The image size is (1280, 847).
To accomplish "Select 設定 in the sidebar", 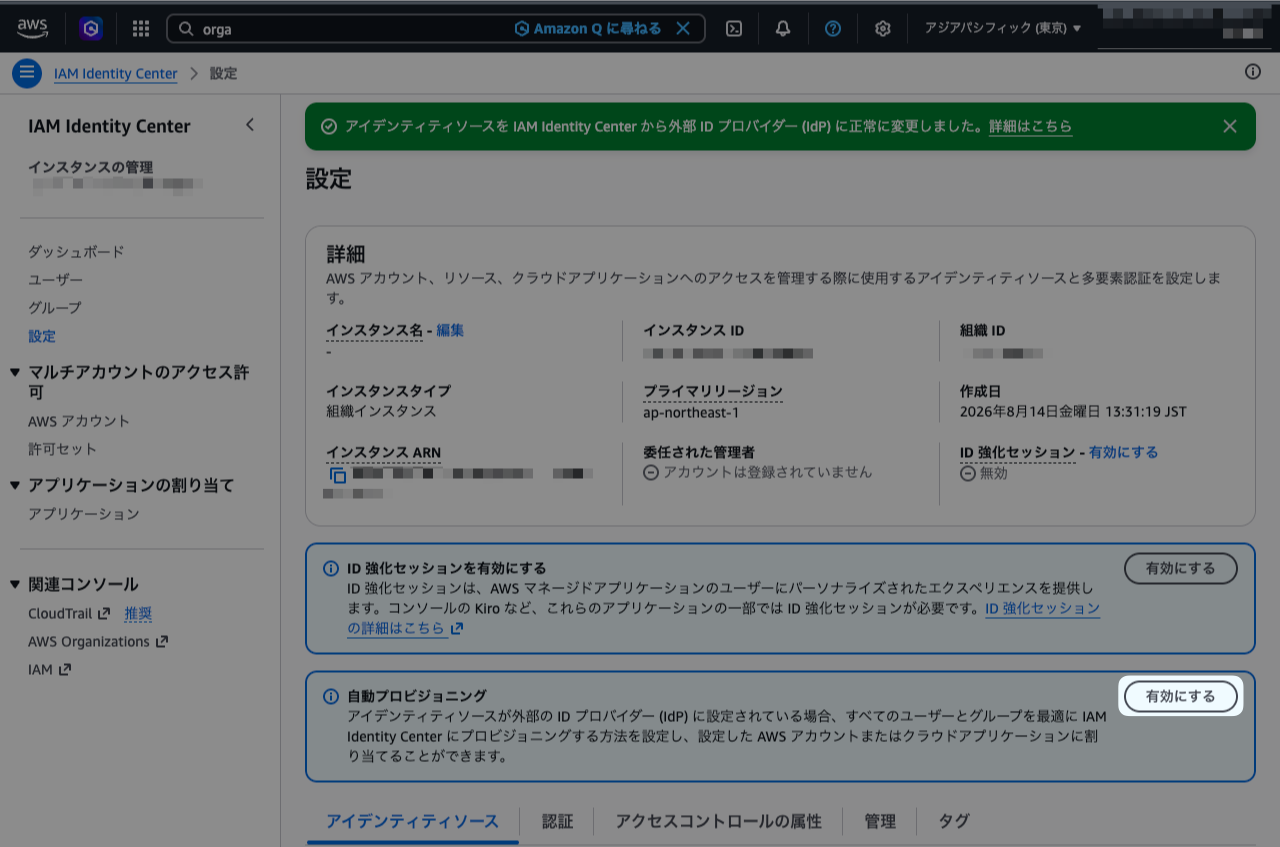I will [42, 336].
